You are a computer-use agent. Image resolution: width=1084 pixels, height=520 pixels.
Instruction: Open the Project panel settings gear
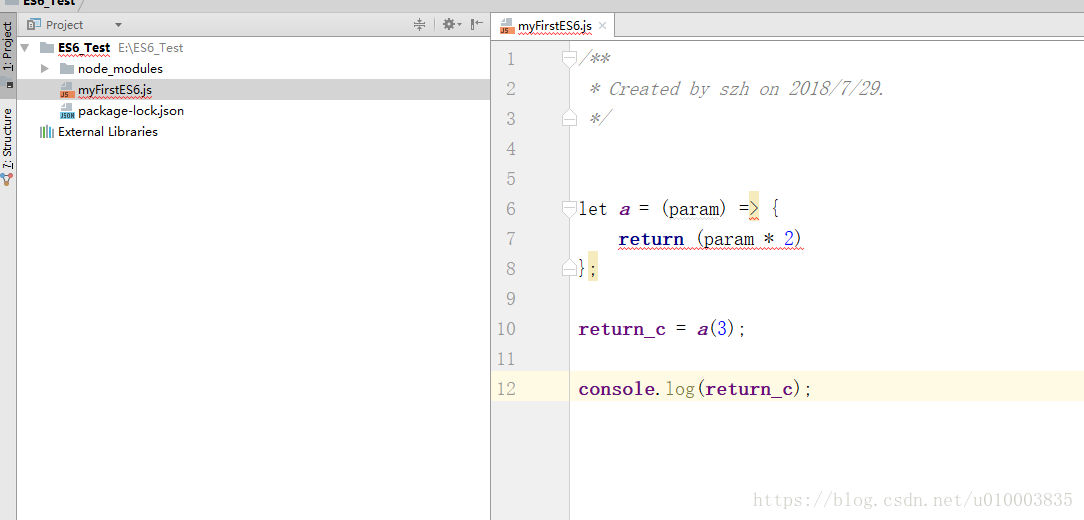[450, 25]
